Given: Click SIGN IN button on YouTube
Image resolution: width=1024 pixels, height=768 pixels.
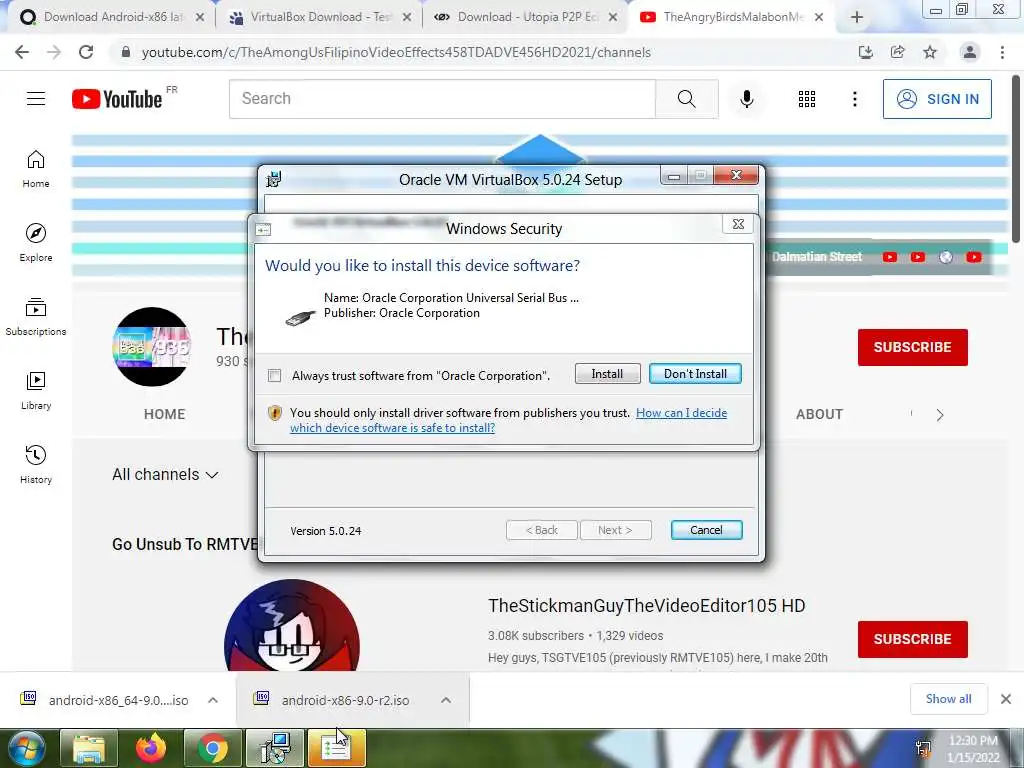Looking at the screenshot, I should 937,99.
